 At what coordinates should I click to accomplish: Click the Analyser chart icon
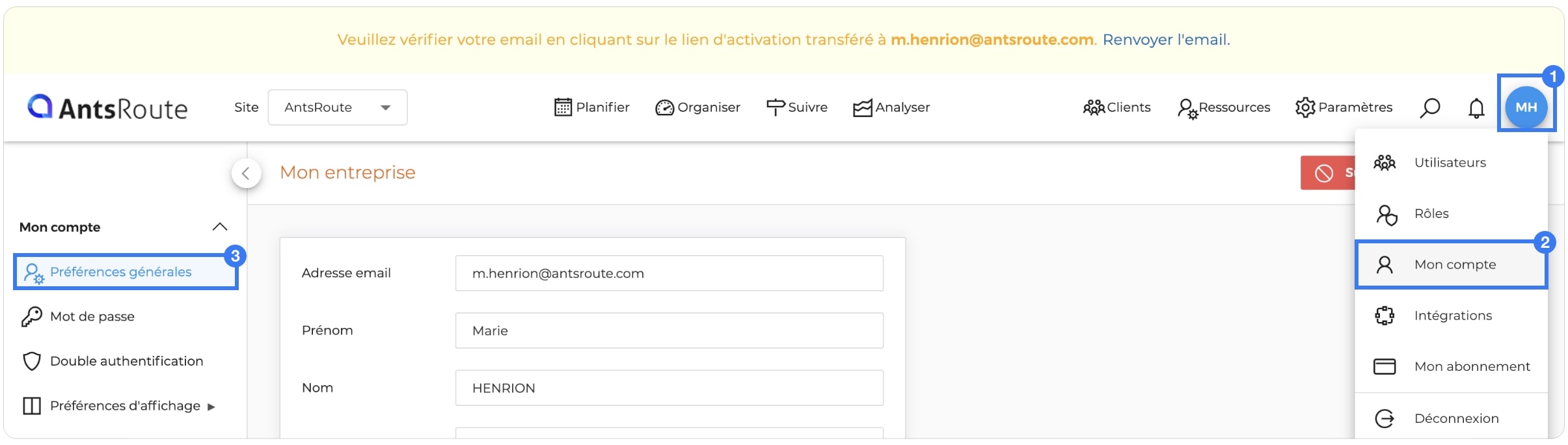click(863, 108)
